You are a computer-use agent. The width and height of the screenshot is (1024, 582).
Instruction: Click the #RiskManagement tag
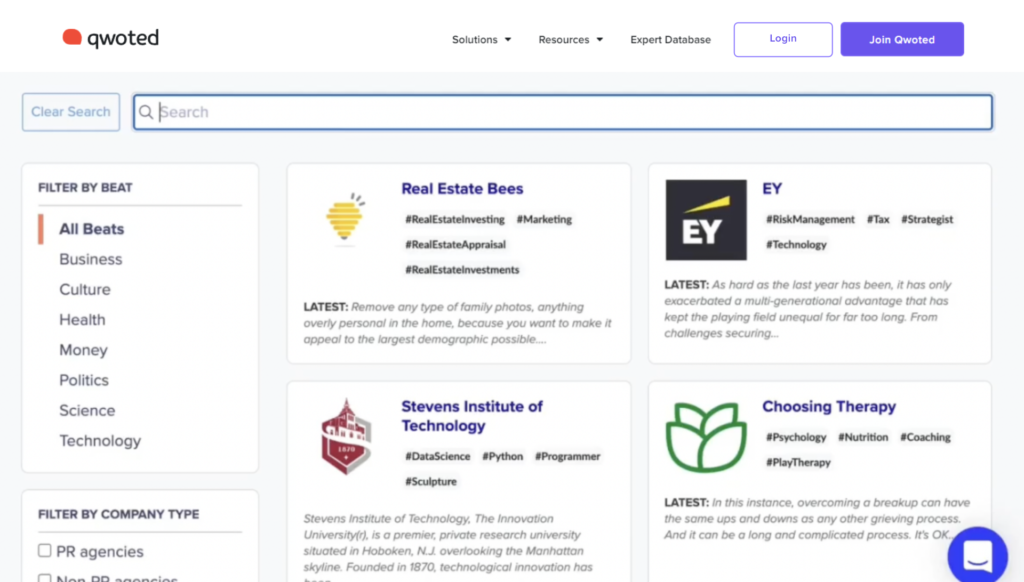[x=810, y=219]
